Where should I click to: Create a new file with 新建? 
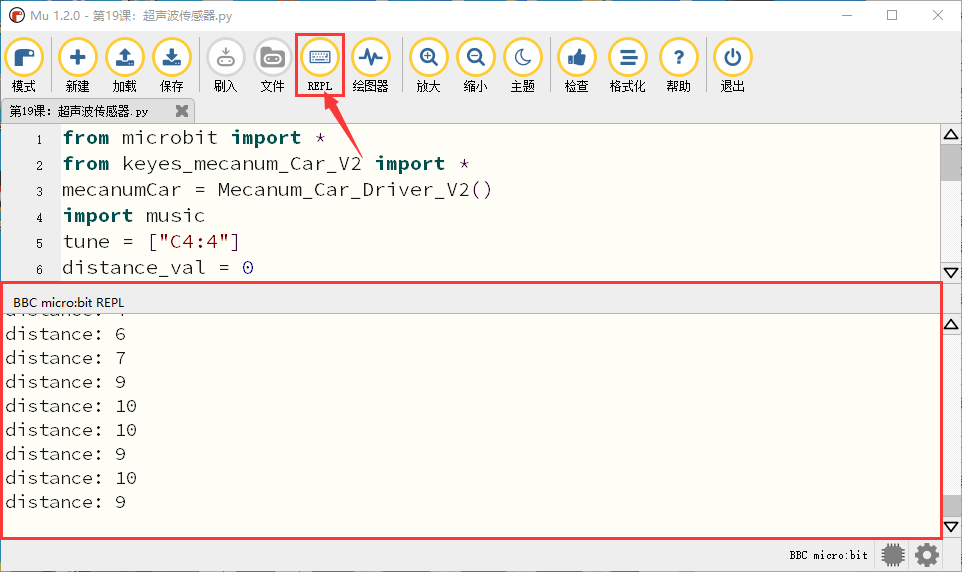point(77,65)
